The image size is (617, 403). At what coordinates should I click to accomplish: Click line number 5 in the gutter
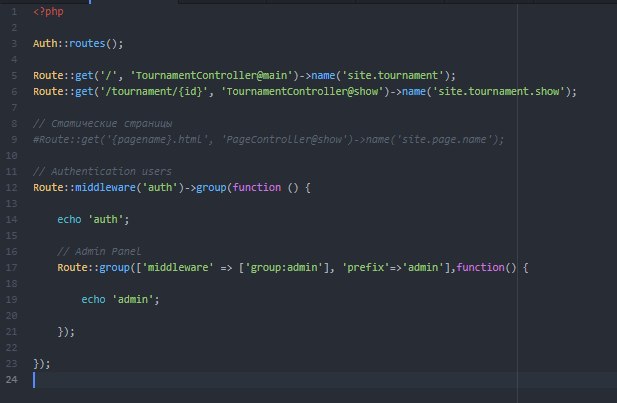click(x=14, y=76)
